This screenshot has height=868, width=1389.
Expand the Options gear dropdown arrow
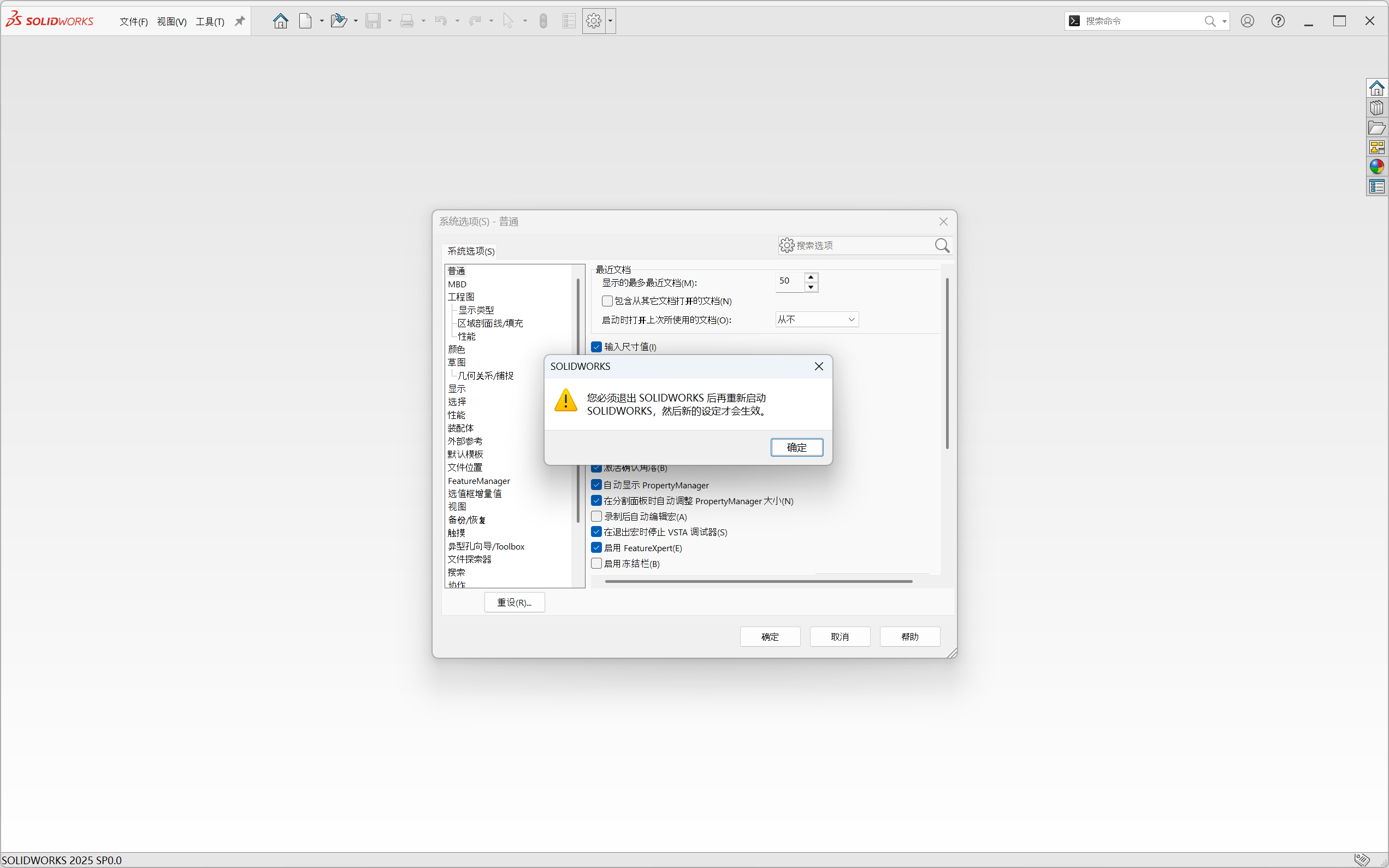tap(610, 21)
